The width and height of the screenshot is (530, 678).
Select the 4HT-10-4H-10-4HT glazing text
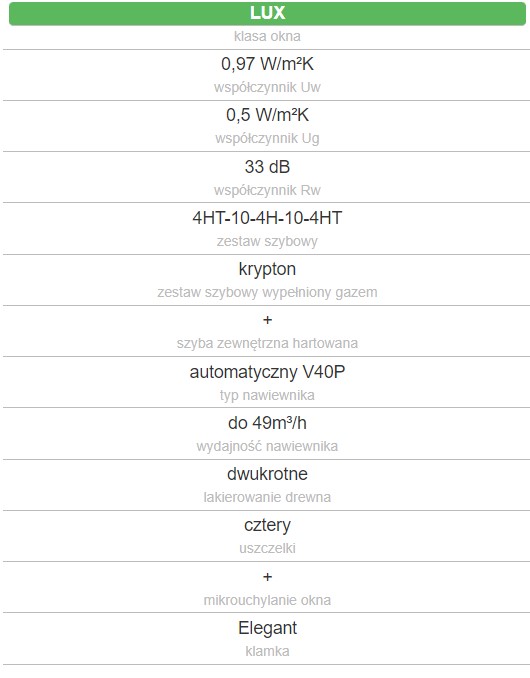[267, 218]
